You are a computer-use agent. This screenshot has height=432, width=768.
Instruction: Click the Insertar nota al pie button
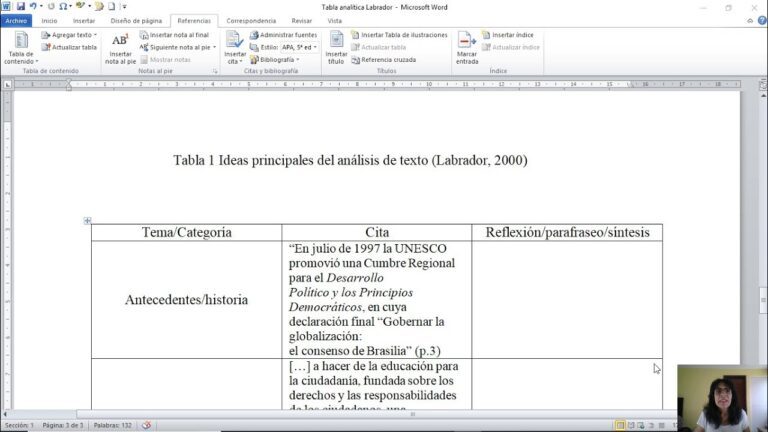[x=120, y=48]
